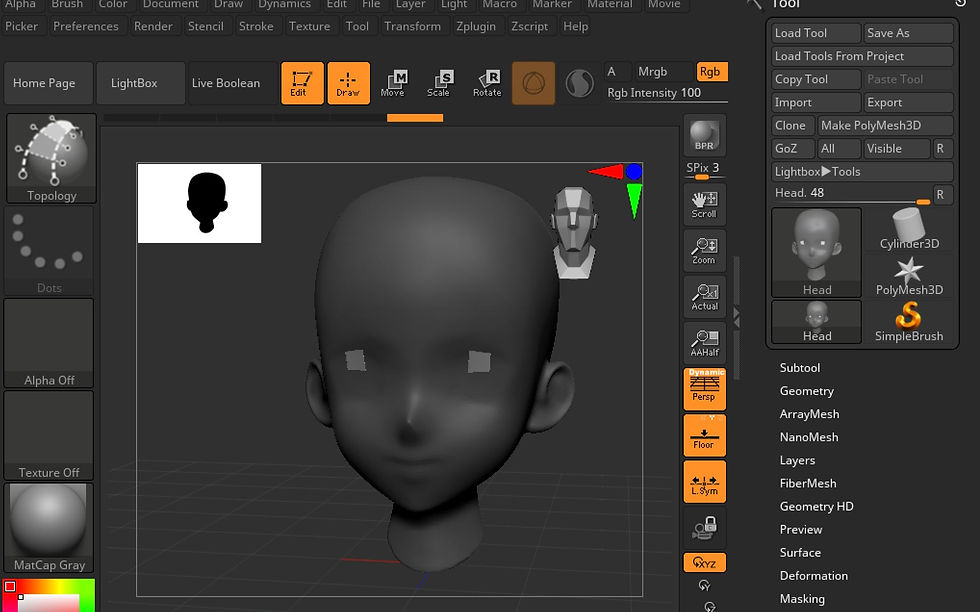
Task: Click the Export button
Action: pyautogui.click(x=908, y=102)
